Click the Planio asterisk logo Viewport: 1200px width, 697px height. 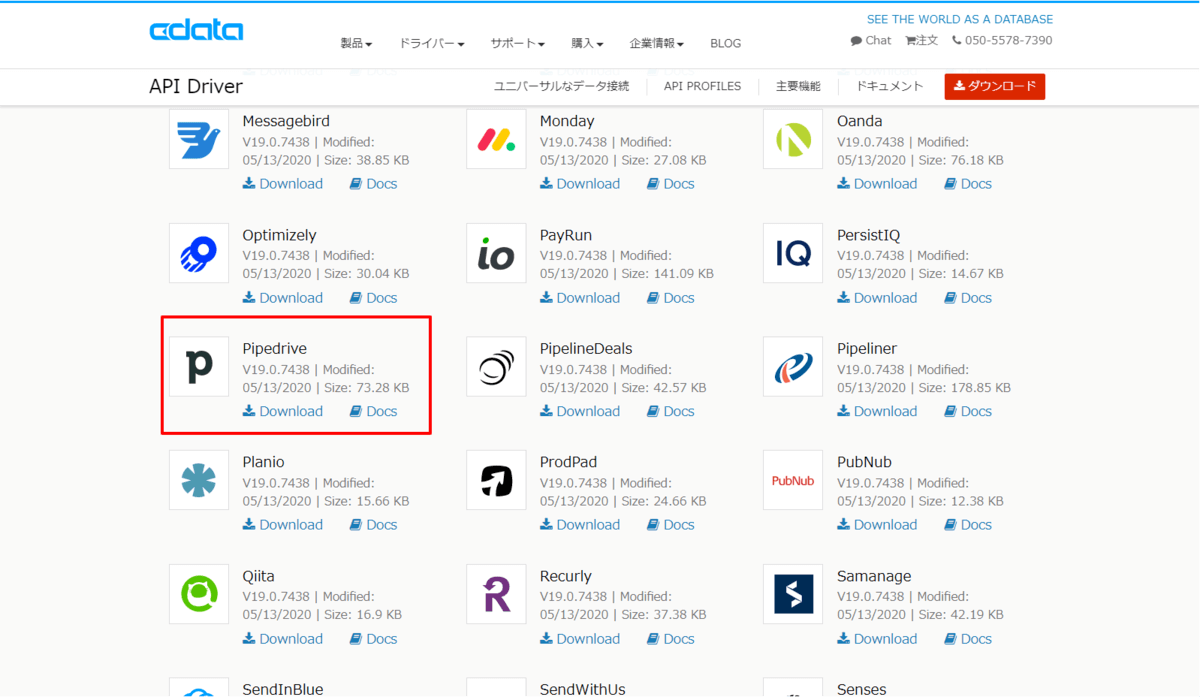(199, 480)
